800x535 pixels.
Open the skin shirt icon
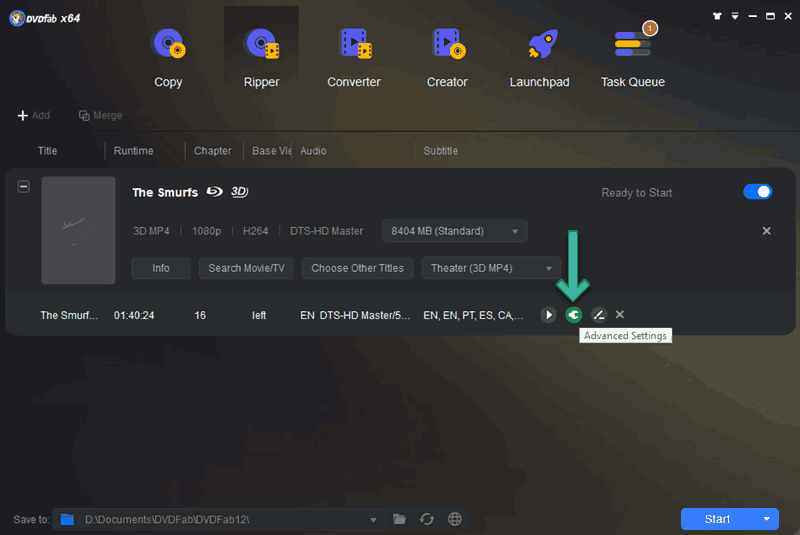click(717, 16)
